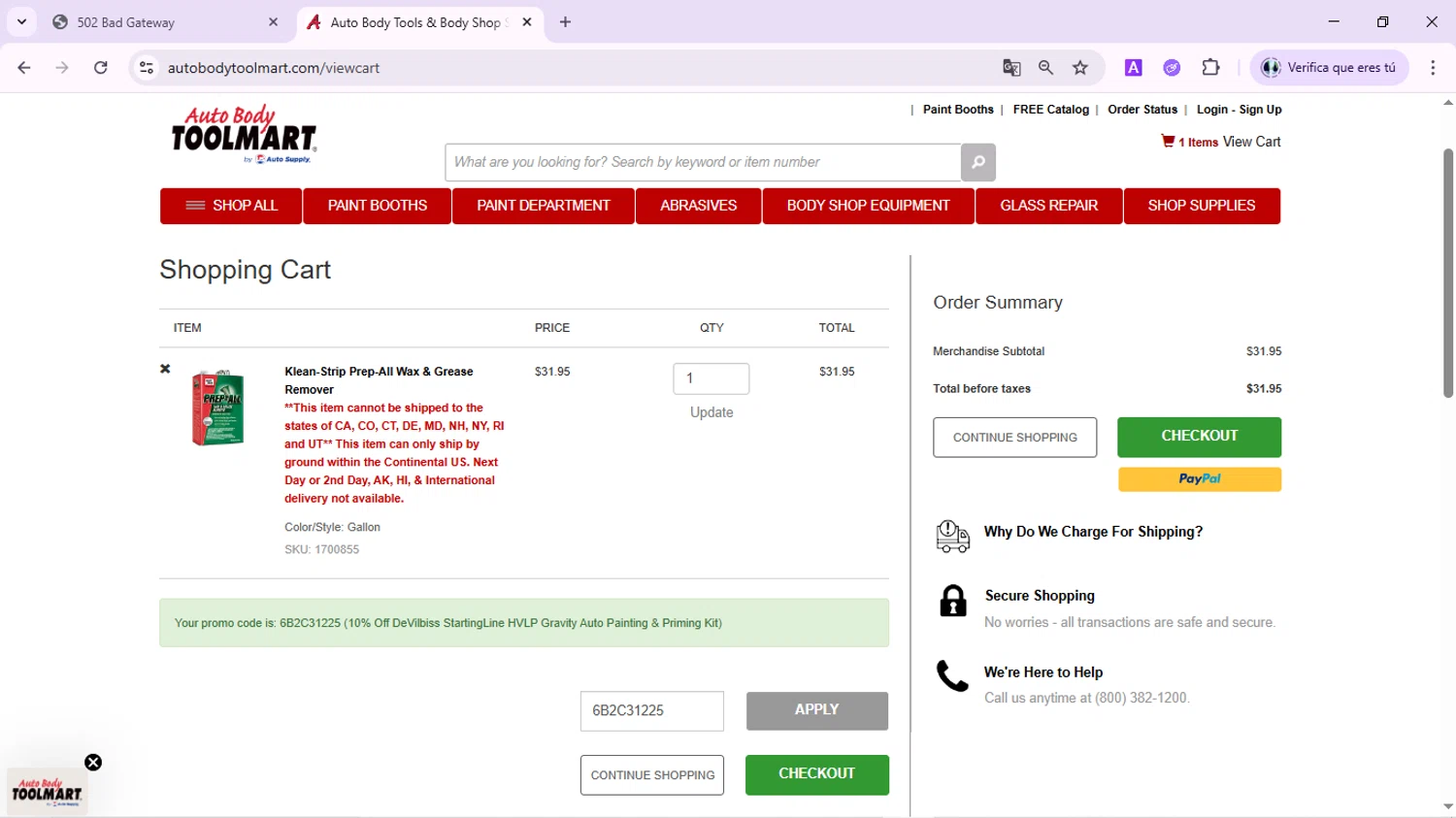Open the zoom magnifier icon in address bar

point(1045,68)
